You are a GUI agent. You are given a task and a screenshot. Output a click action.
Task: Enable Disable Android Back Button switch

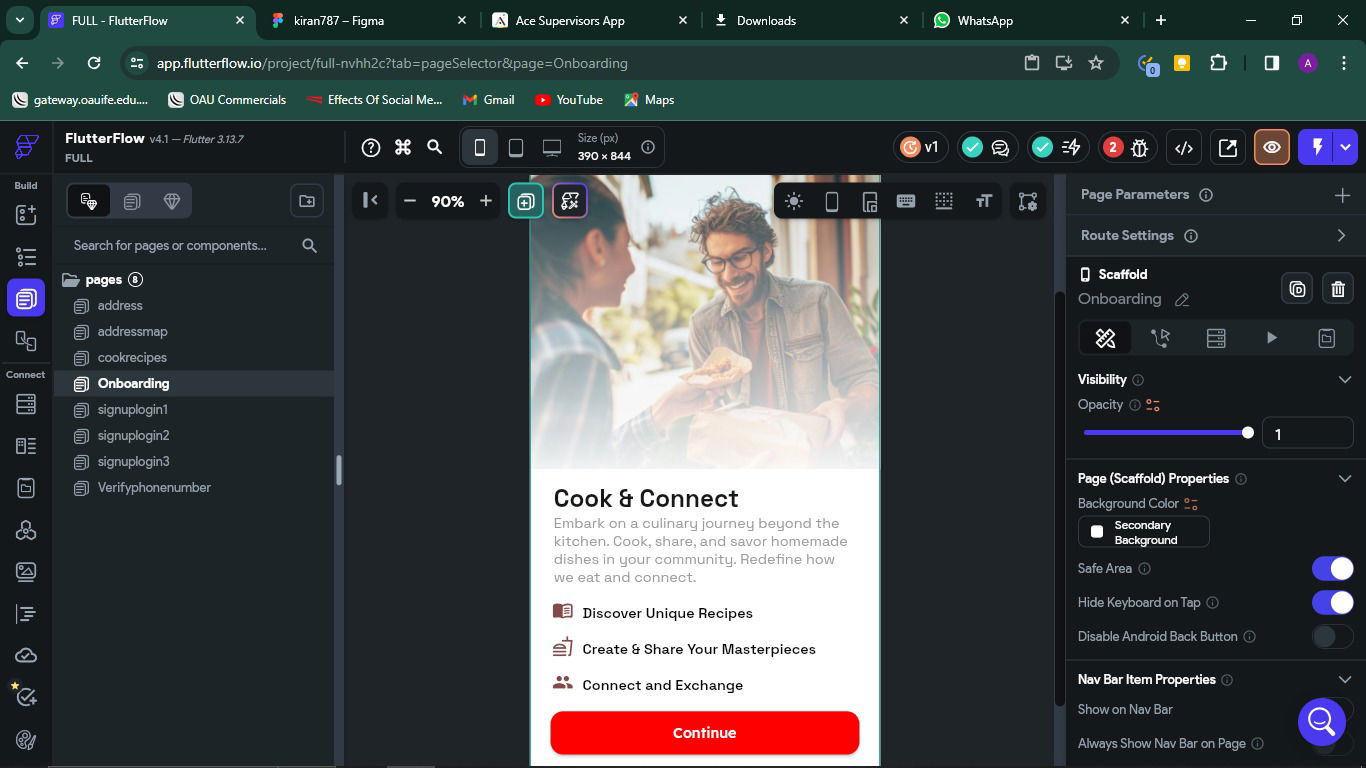tap(1332, 636)
